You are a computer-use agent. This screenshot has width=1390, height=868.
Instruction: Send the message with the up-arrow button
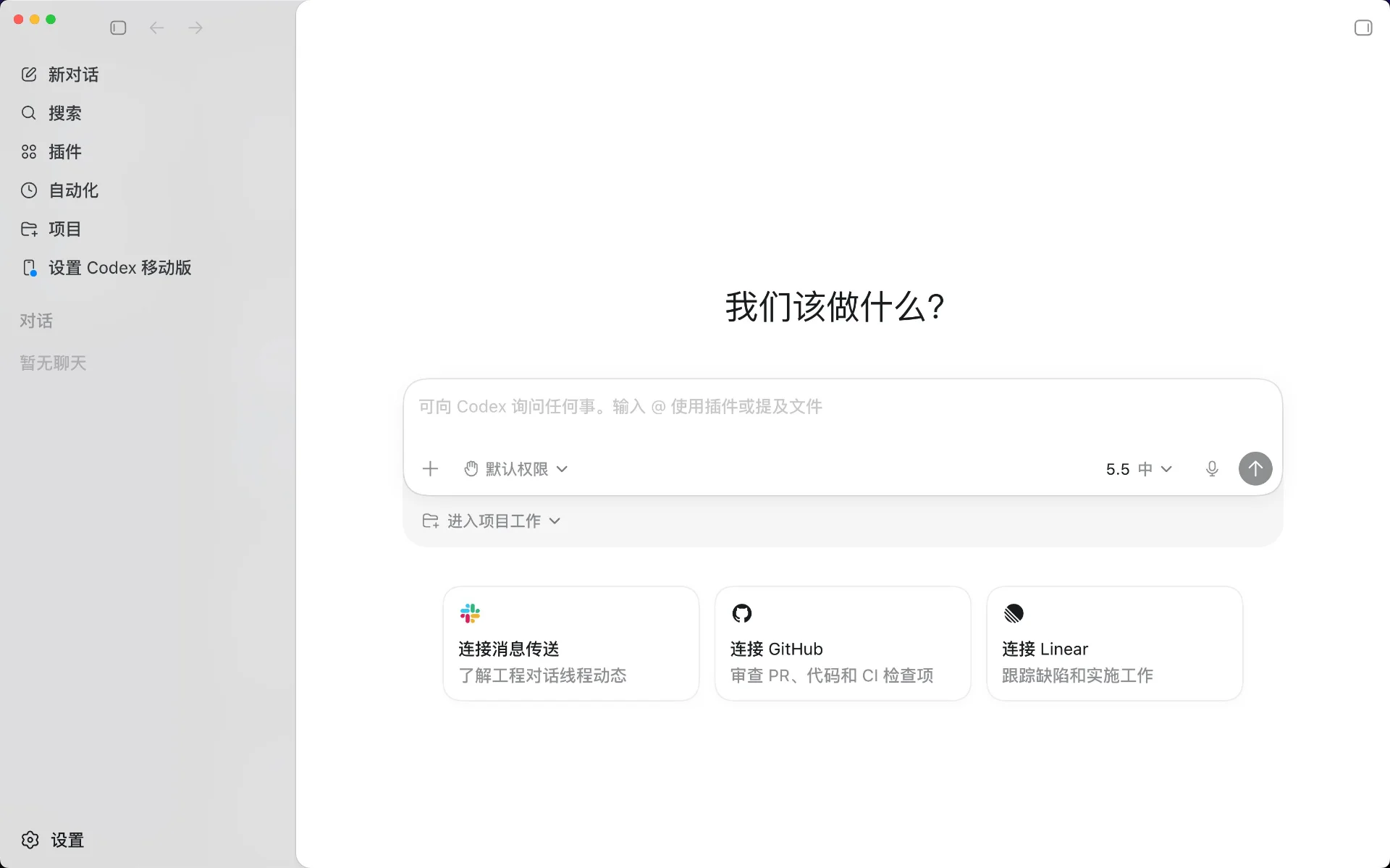point(1255,468)
